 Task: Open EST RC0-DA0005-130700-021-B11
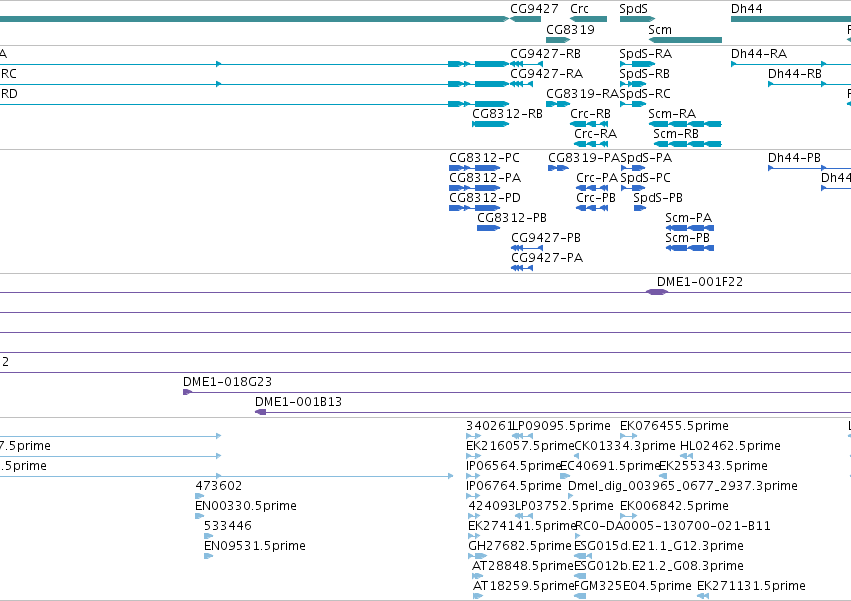[x=672, y=526]
